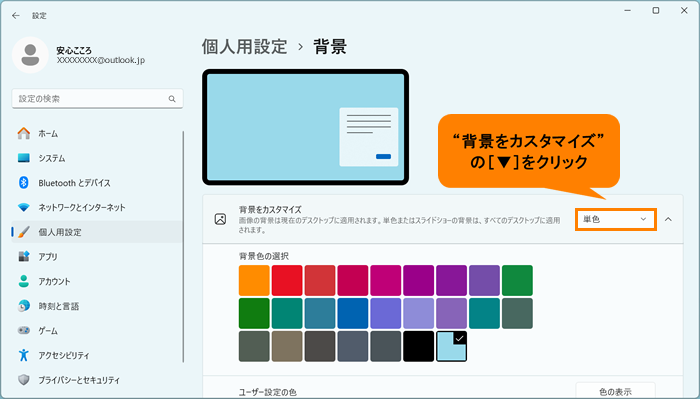
Task: Open プライバシーとセキュリティ settings
Action: [96, 380]
